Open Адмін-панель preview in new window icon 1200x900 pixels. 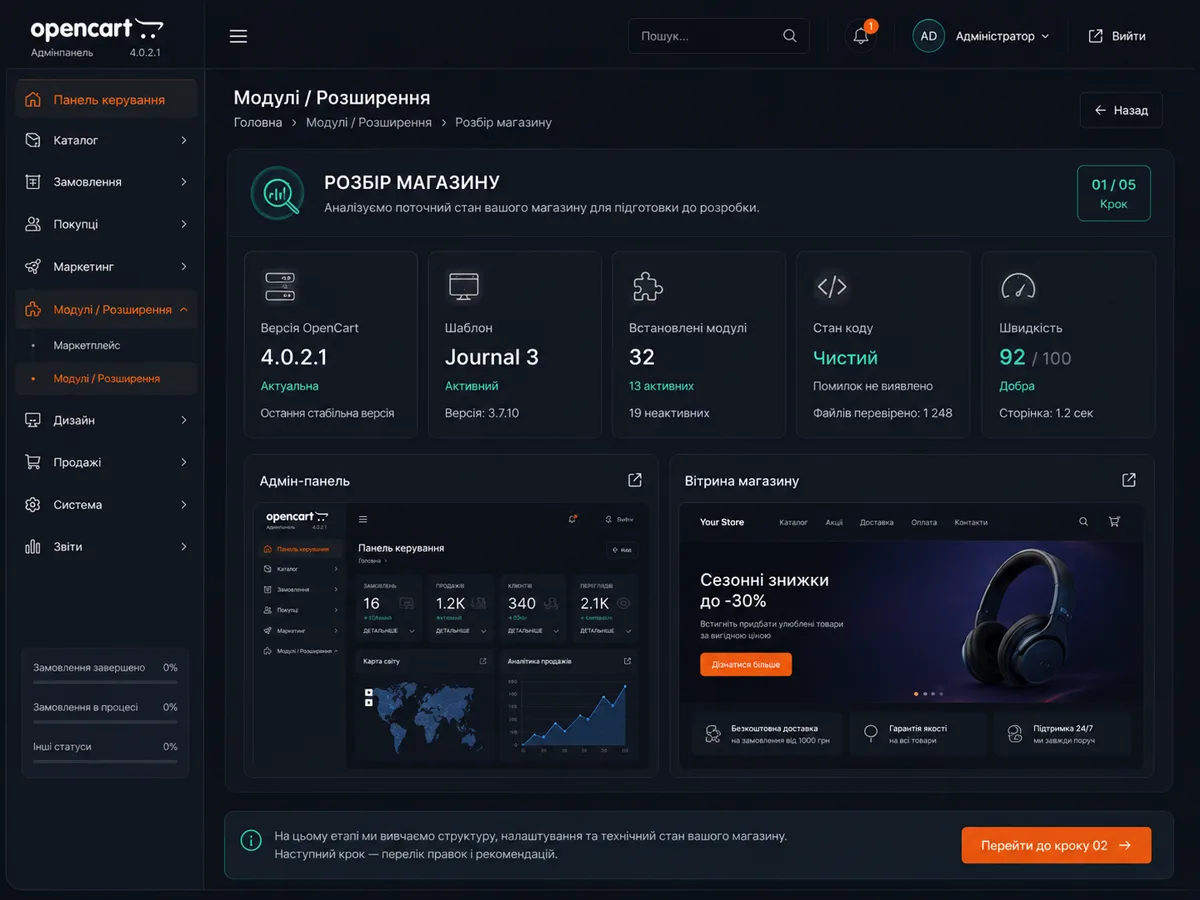pos(635,480)
